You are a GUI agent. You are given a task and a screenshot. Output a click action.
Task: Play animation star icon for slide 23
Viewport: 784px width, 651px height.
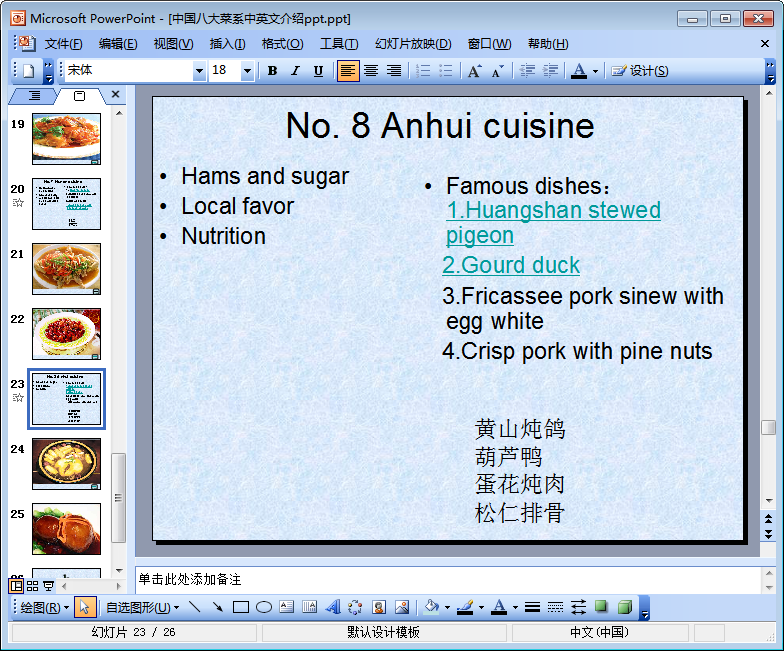coord(18,398)
